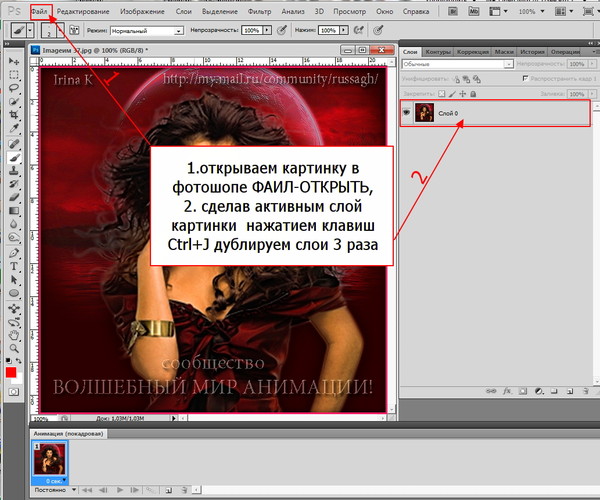The width and height of the screenshot is (600, 500).
Task: Toggle tablet pressure for size
Action: tap(378, 30)
